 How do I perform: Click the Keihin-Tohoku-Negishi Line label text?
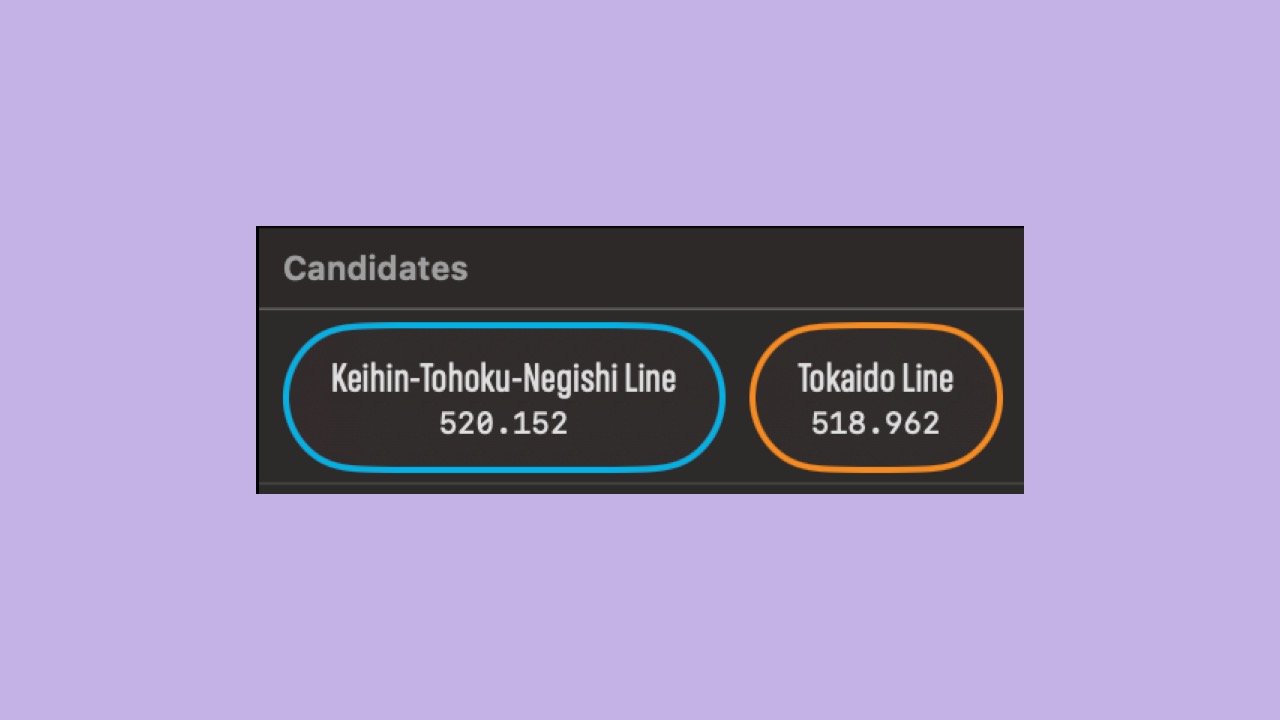[x=504, y=379]
